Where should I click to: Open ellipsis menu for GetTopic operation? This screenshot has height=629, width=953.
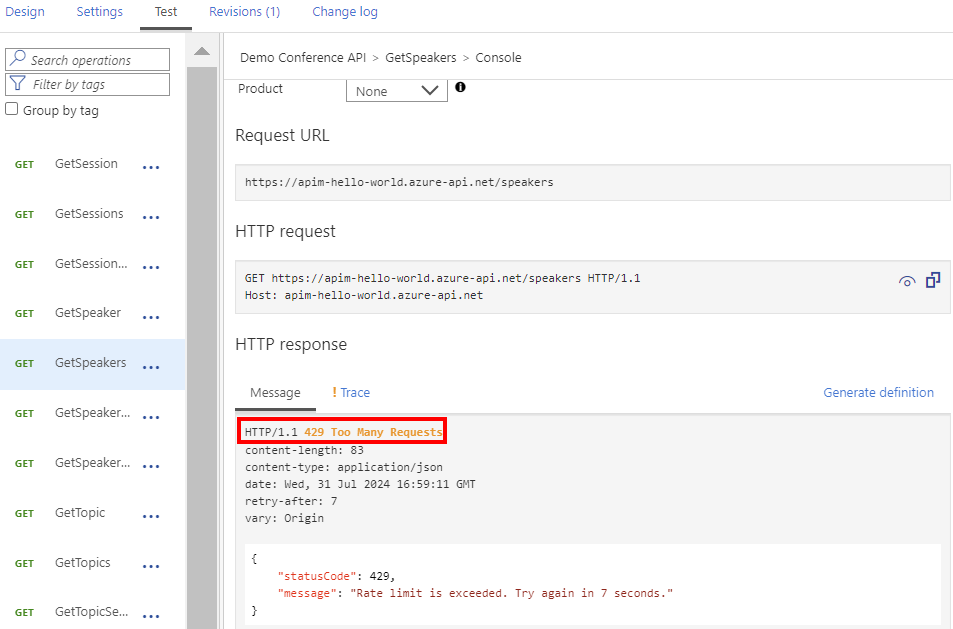(x=151, y=516)
